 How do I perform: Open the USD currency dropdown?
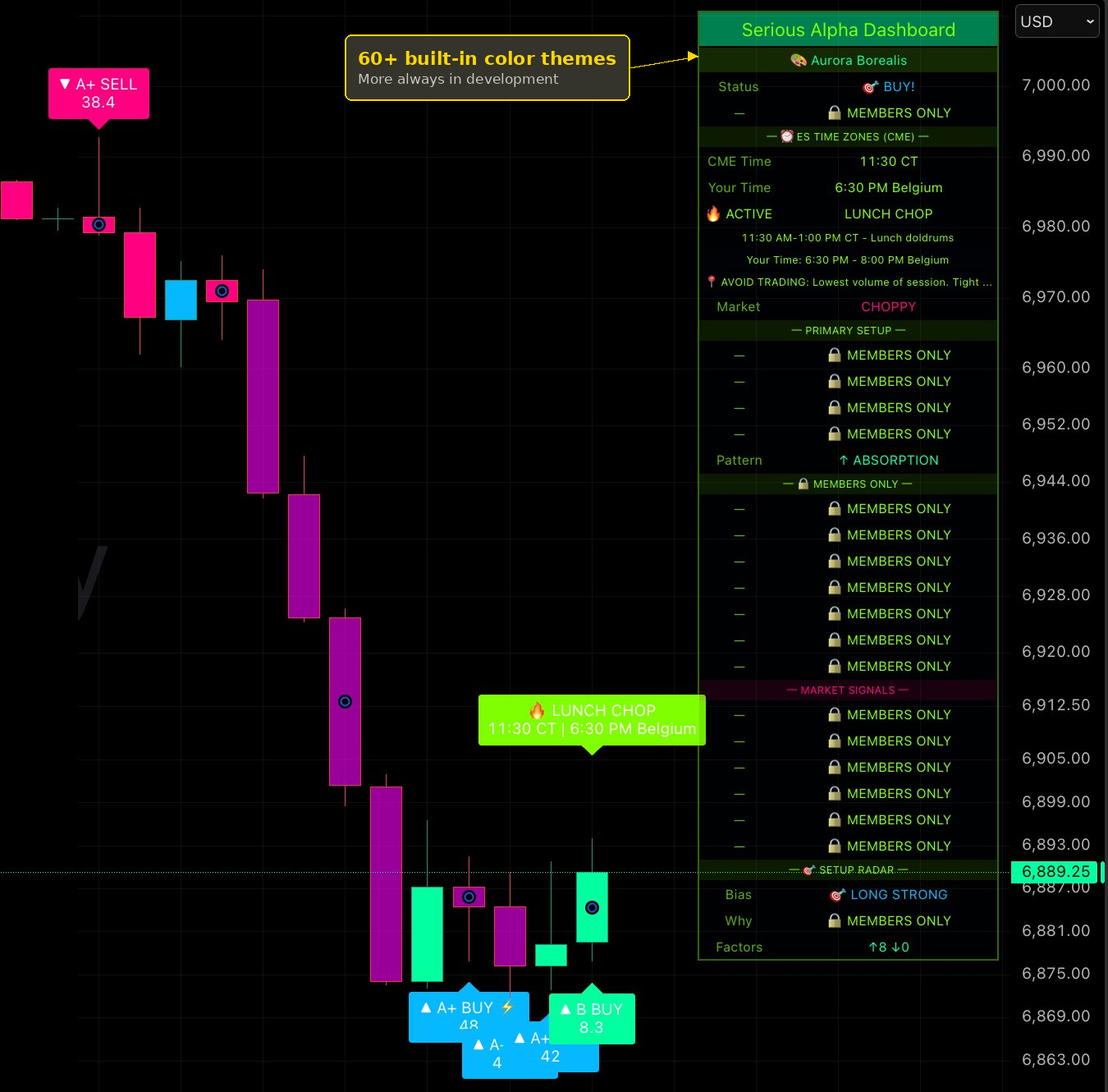(x=1056, y=21)
